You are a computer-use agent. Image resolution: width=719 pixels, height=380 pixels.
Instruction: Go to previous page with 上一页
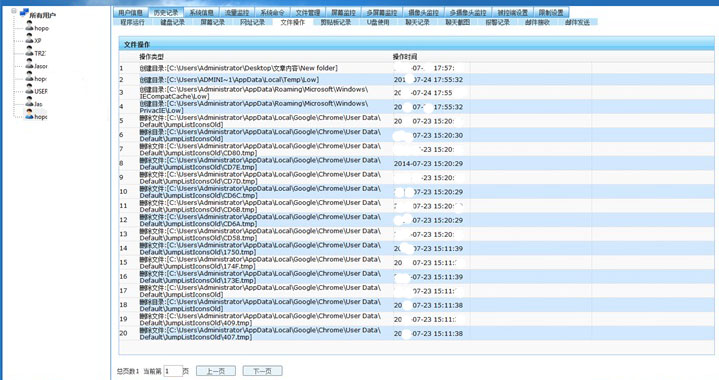216,371
